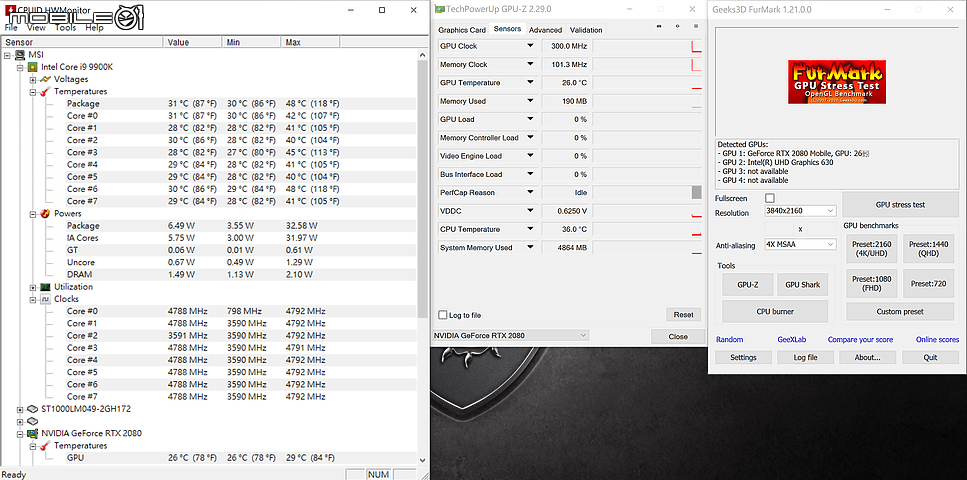This screenshot has width=967, height=480.
Task: Follow the Compare your score link
Action: (x=860, y=339)
